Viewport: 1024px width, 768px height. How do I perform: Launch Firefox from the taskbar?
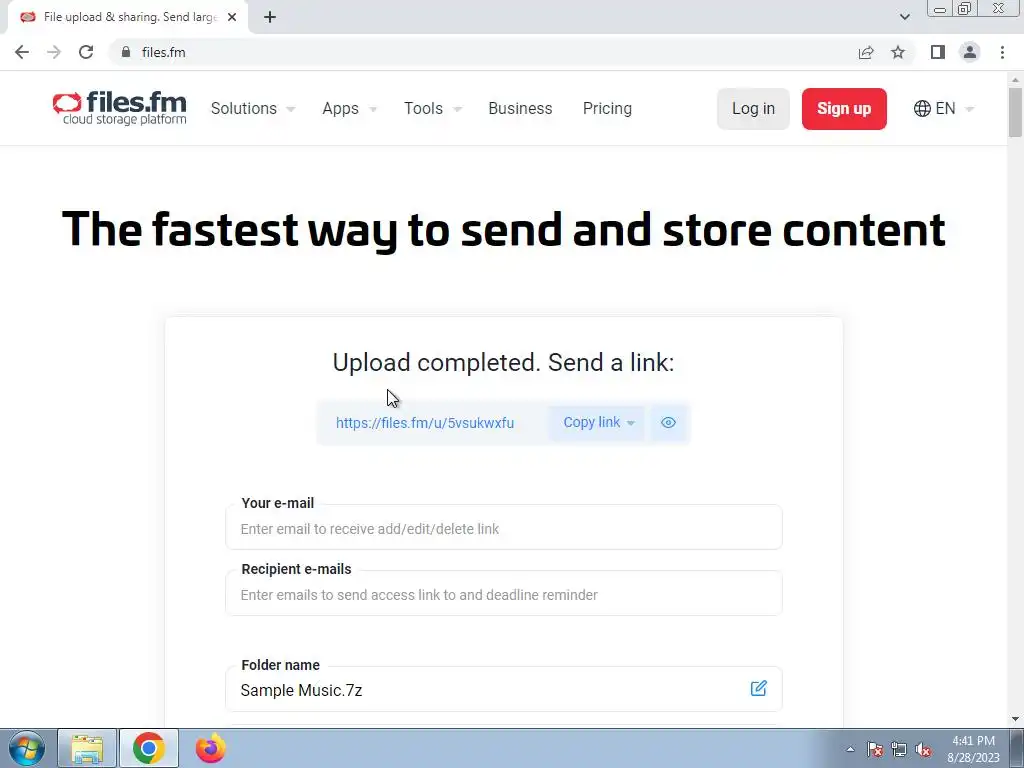(210, 748)
